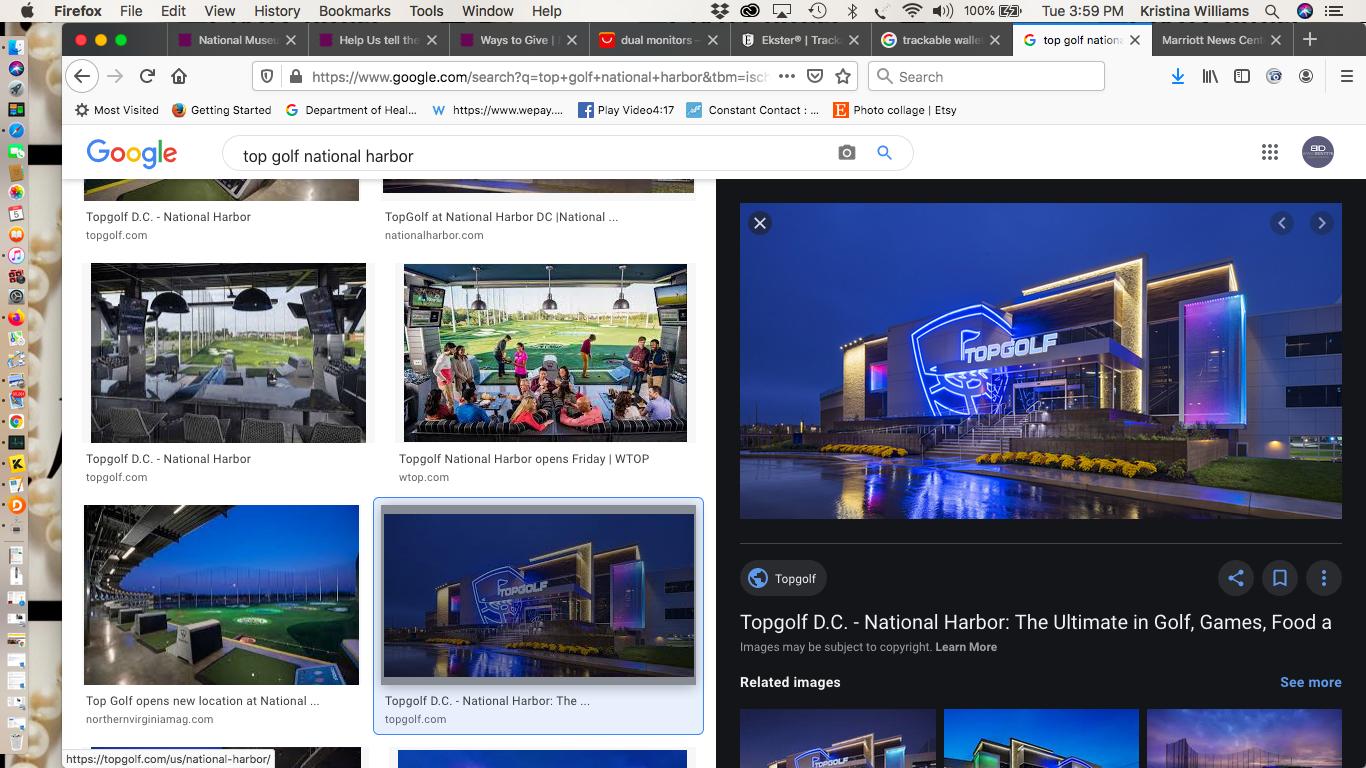Open more options for previewed image
Viewport: 1366px width, 768px height.
(1324, 578)
